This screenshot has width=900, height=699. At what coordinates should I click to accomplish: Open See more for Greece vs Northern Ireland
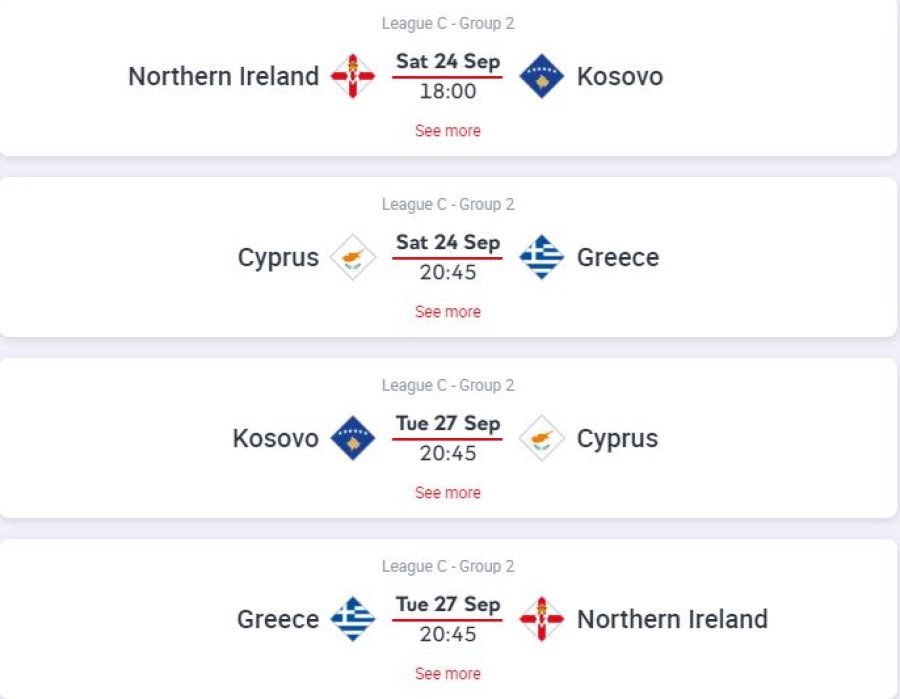448,673
